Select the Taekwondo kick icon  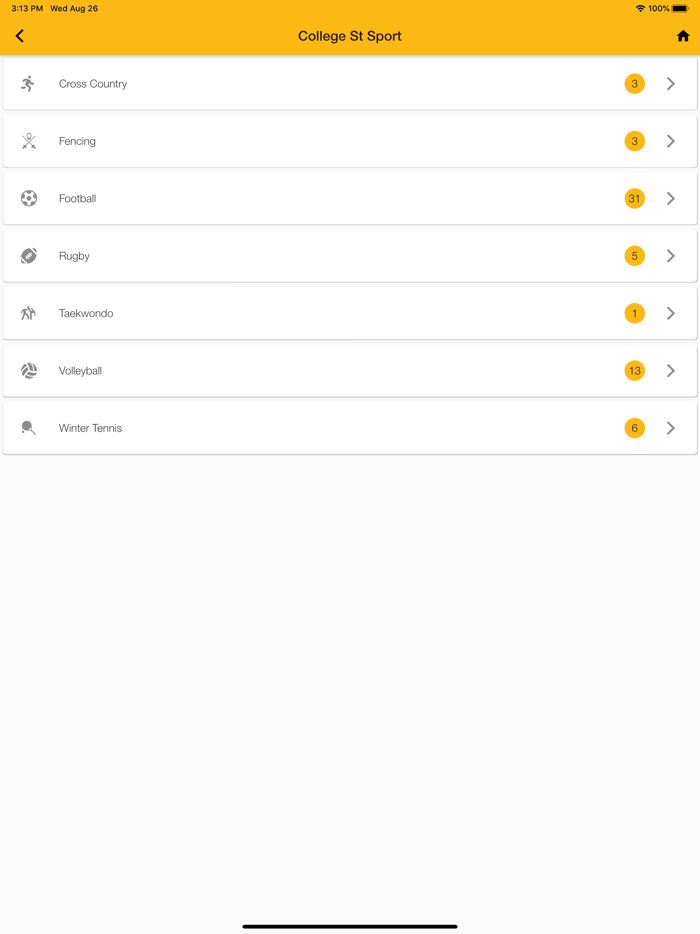point(28,313)
